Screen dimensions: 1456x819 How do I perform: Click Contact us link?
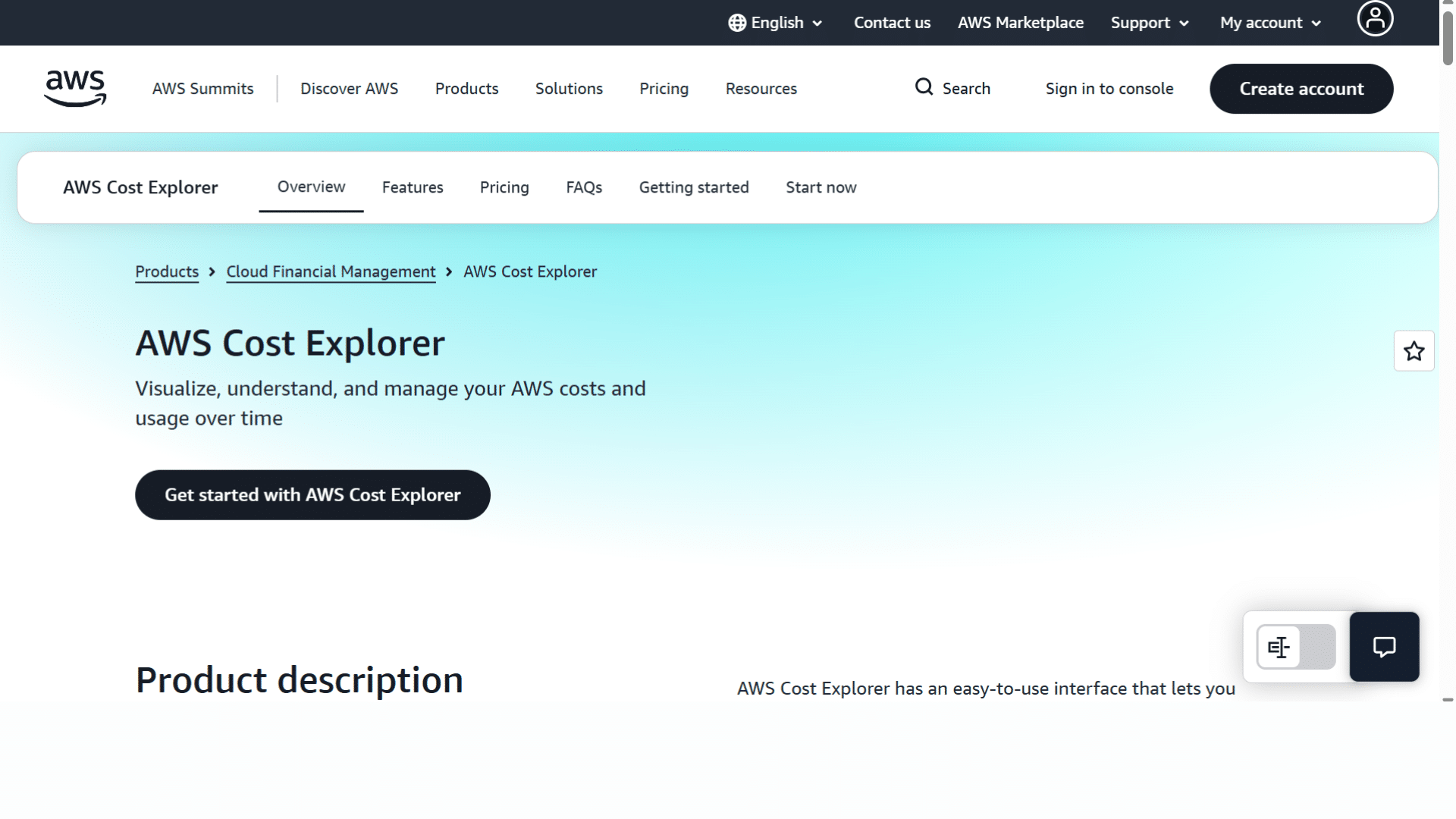pyautogui.click(x=892, y=23)
